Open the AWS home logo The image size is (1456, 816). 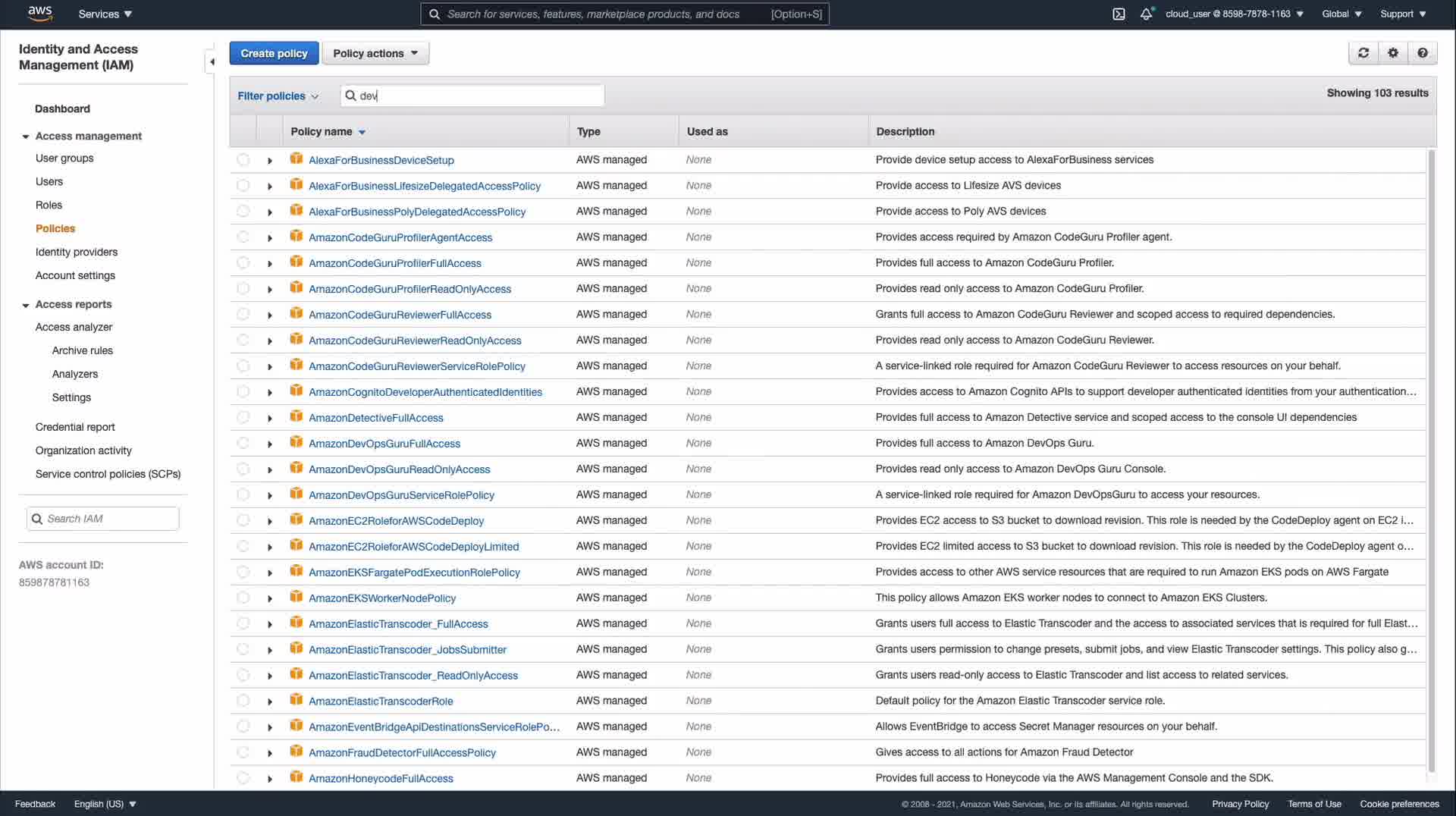pyautogui.click(x=39, y=14)
